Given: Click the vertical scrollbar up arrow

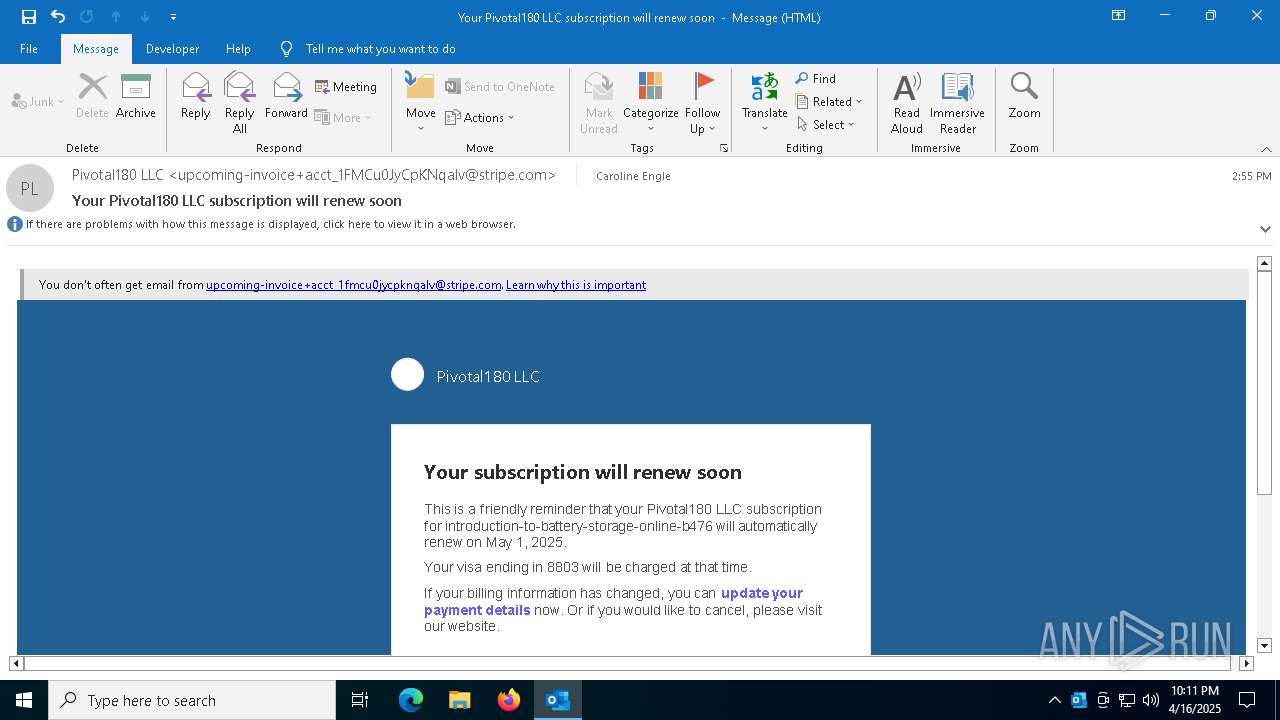Looking at the screenshot, I should pyautogui.click(x=1264, y=263).
